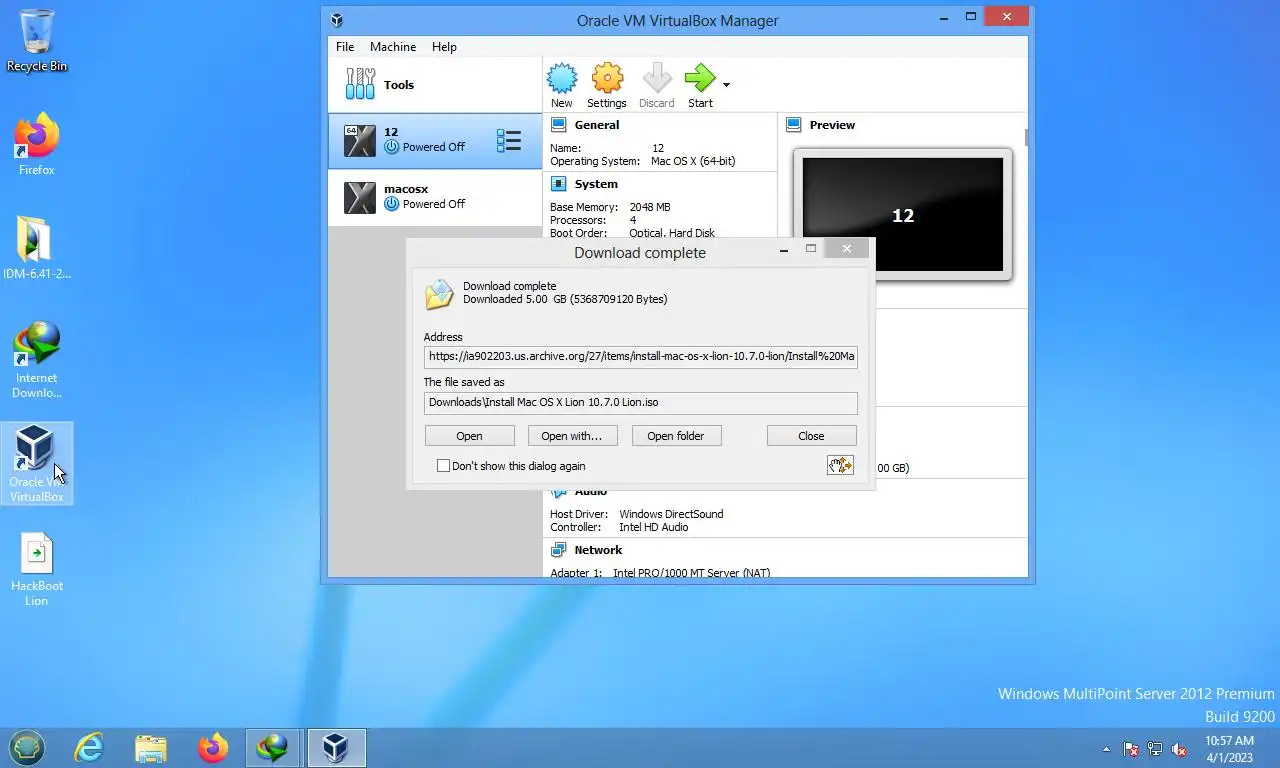Click the network tray icon
Viewport: 1280px width, 768px height.
click(1155, 749)
